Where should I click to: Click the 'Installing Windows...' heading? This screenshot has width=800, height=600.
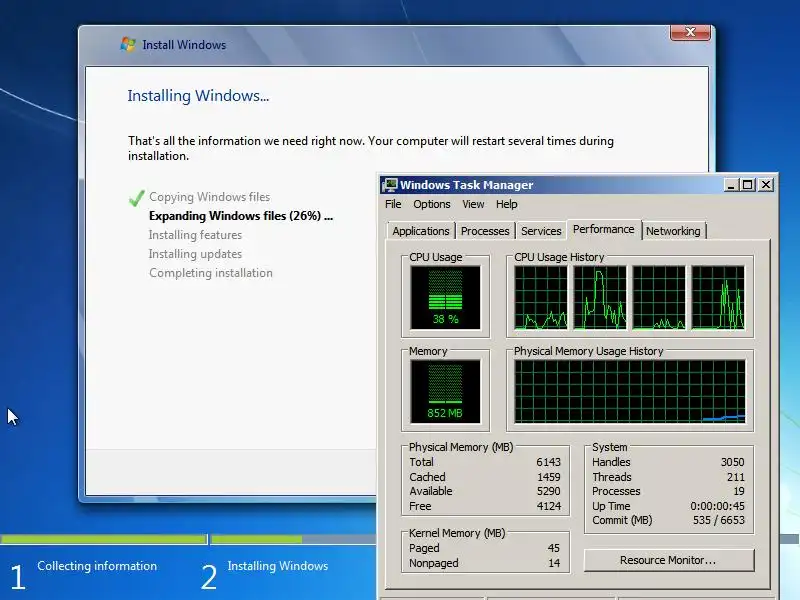click(198, 96)
